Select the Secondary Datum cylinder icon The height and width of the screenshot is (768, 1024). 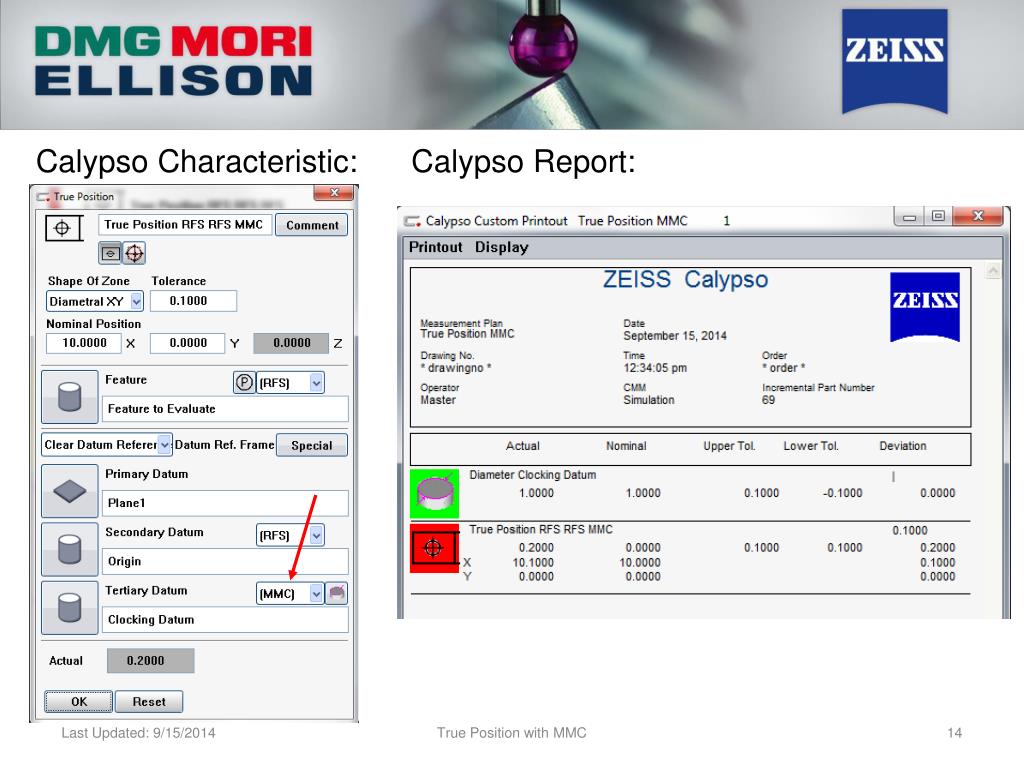click(70, 549)
